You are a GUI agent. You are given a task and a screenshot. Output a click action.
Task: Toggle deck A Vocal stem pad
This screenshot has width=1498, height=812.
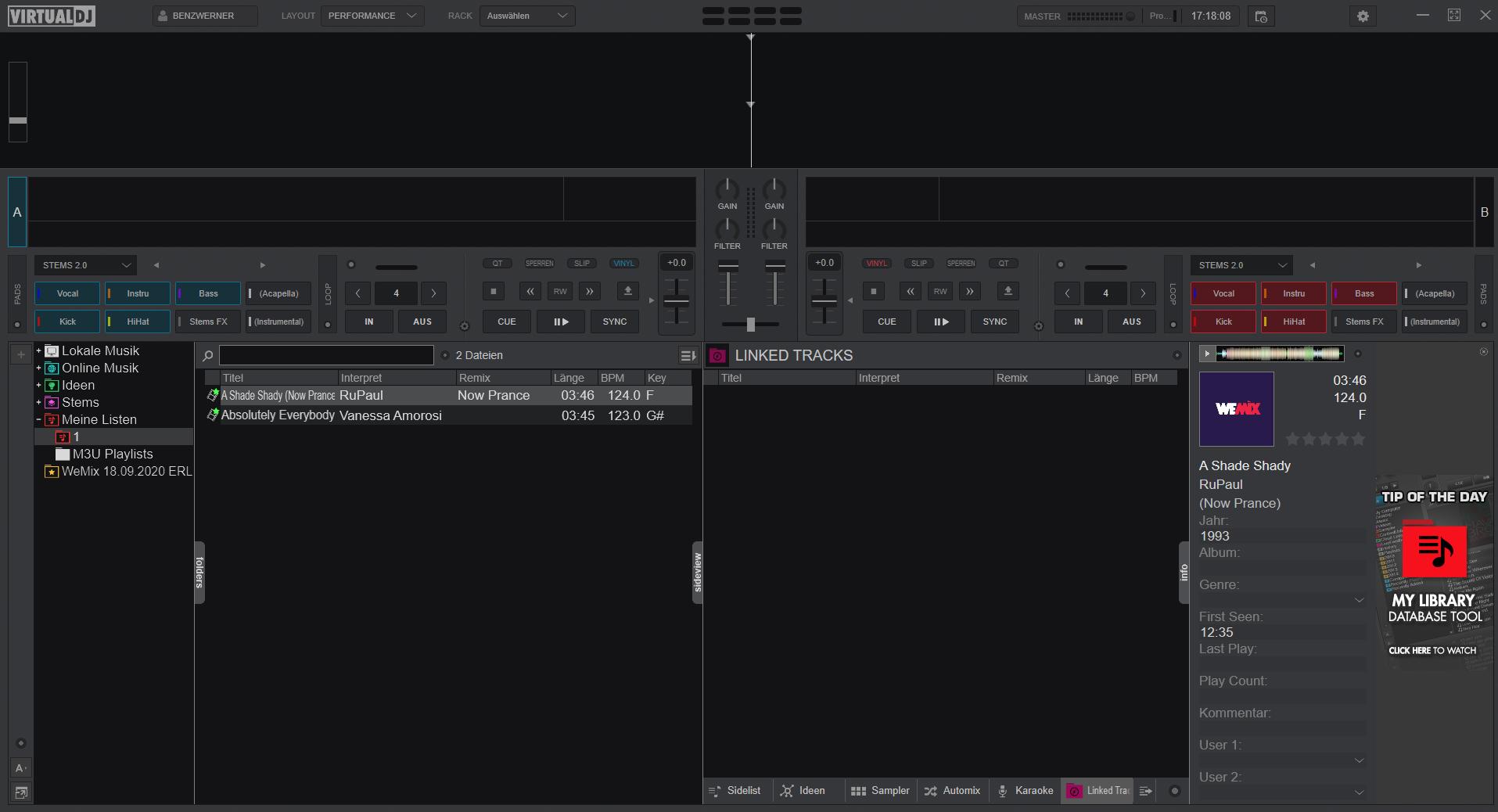coord(67,293)
